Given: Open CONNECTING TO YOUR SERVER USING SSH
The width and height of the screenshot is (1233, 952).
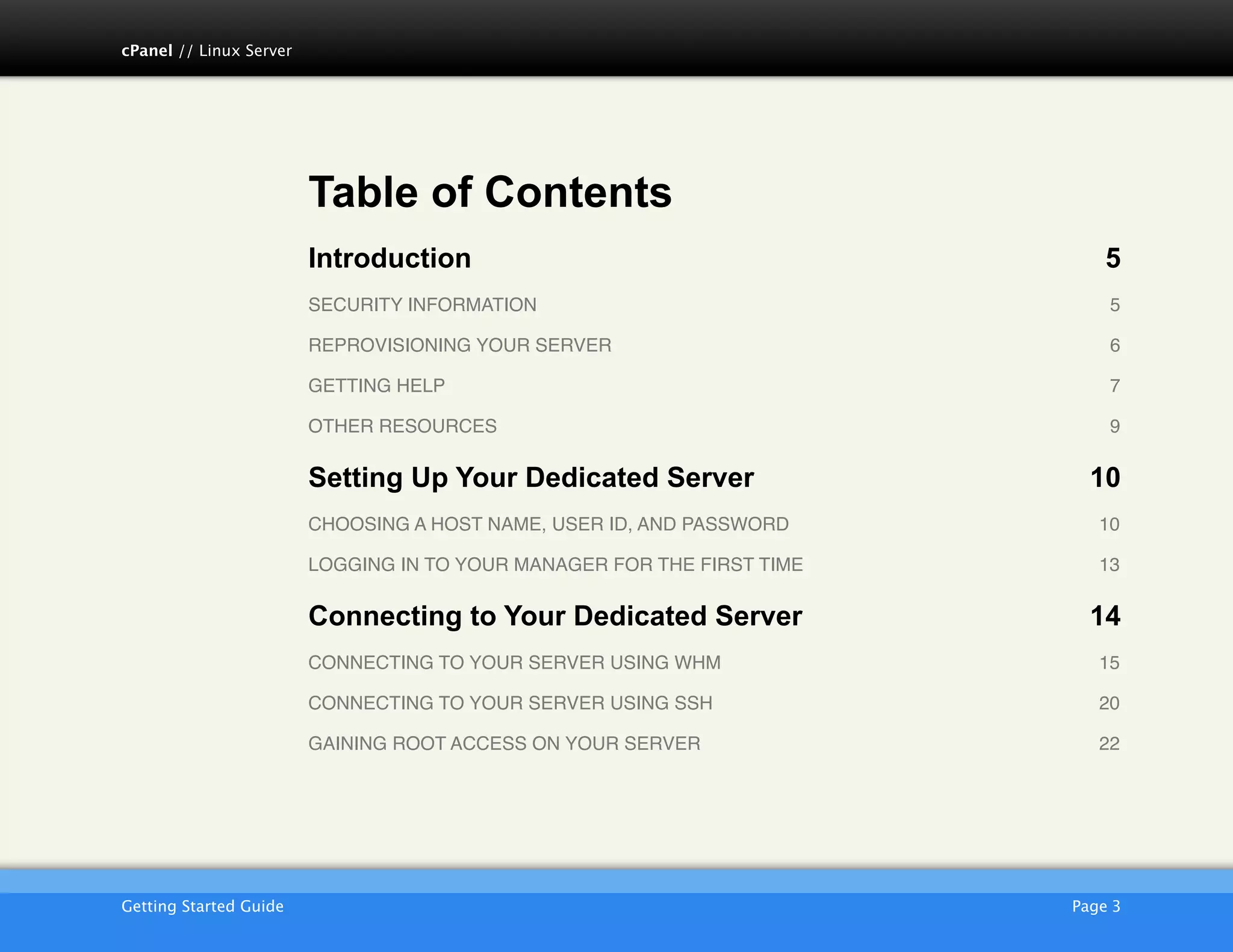Looking at the screenshot, I should click(x=510, y=703).
